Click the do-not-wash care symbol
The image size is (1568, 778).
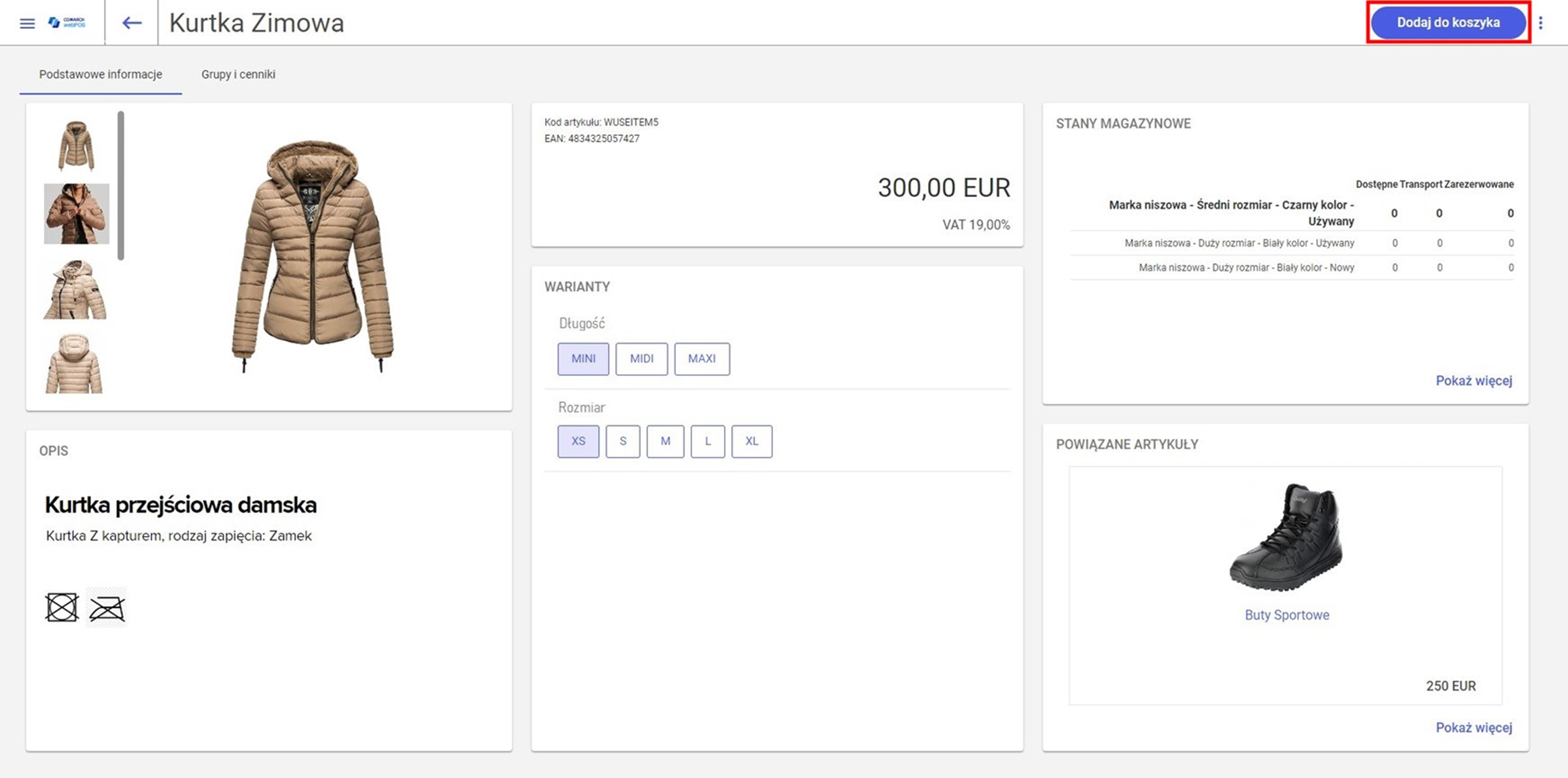pyautogui.click(x=62, y=607)
